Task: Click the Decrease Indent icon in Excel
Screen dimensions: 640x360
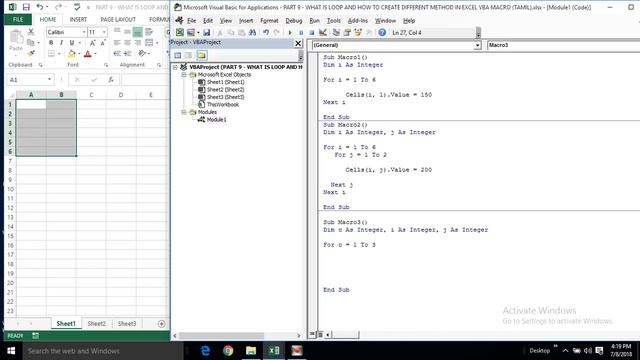Action: tap(117, 53)
